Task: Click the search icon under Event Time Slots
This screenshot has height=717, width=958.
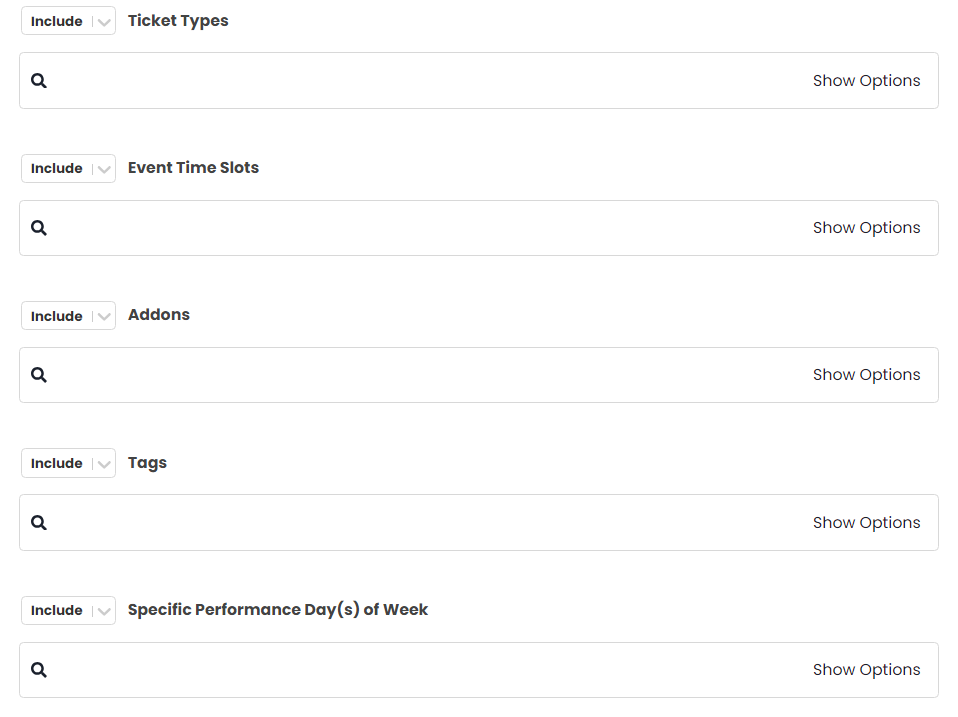Action: click(38, 227)
